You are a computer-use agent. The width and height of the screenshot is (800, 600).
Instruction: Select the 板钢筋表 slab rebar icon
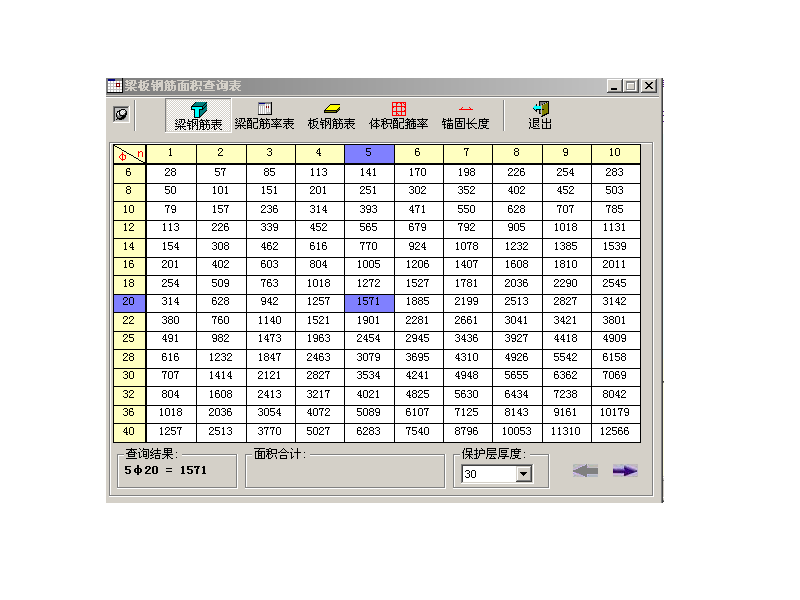(331, 115)
